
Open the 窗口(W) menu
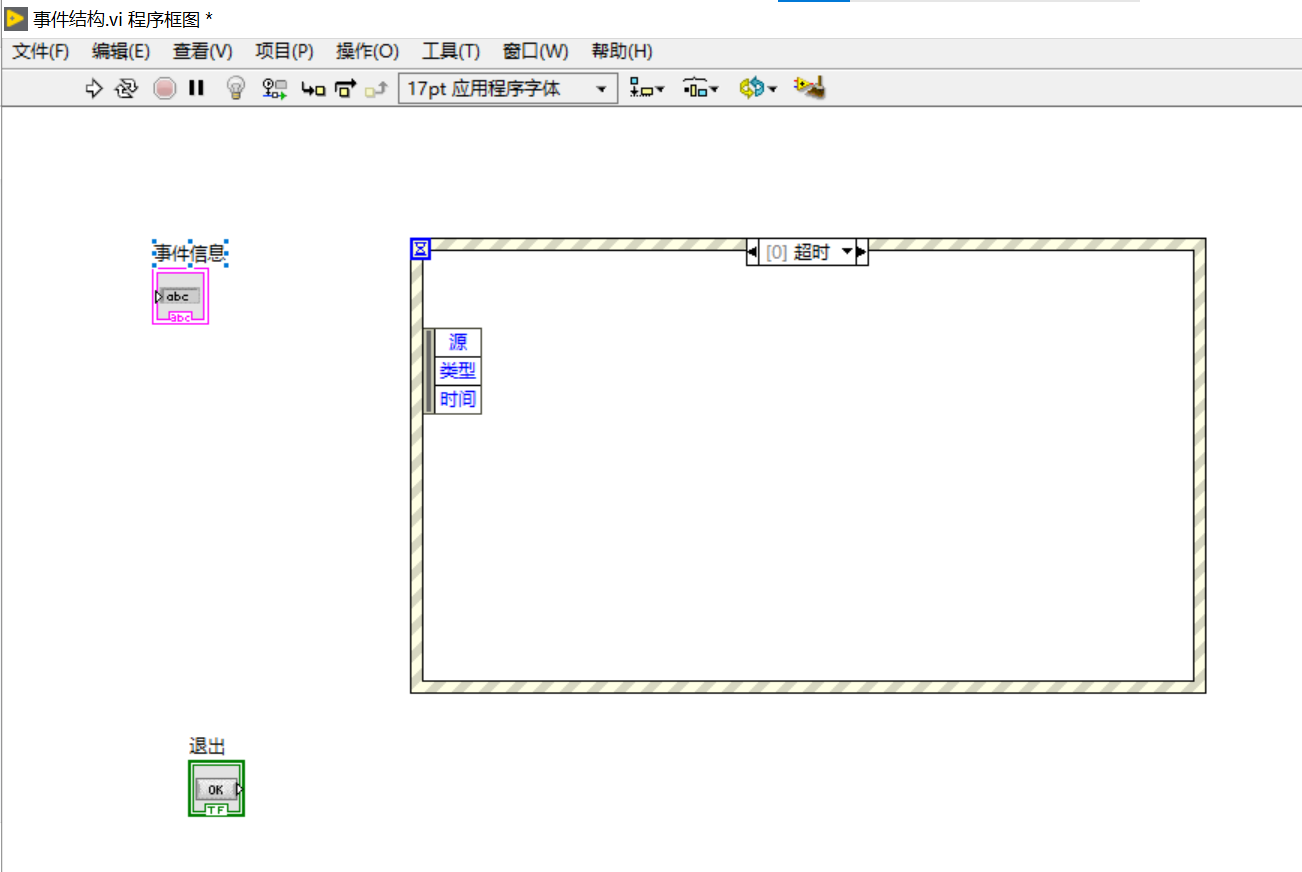coord(535,51)
